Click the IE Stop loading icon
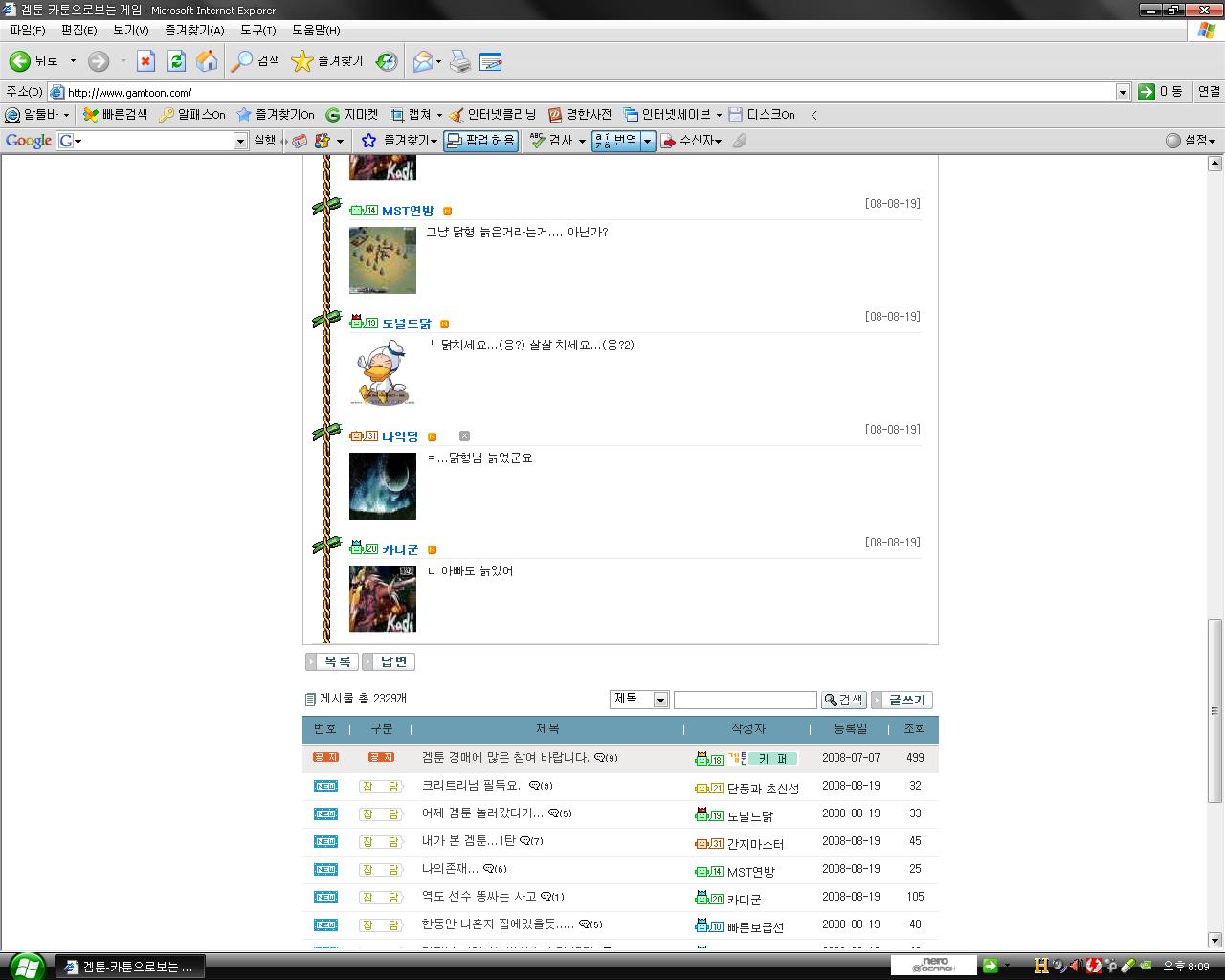 (145, 61)
